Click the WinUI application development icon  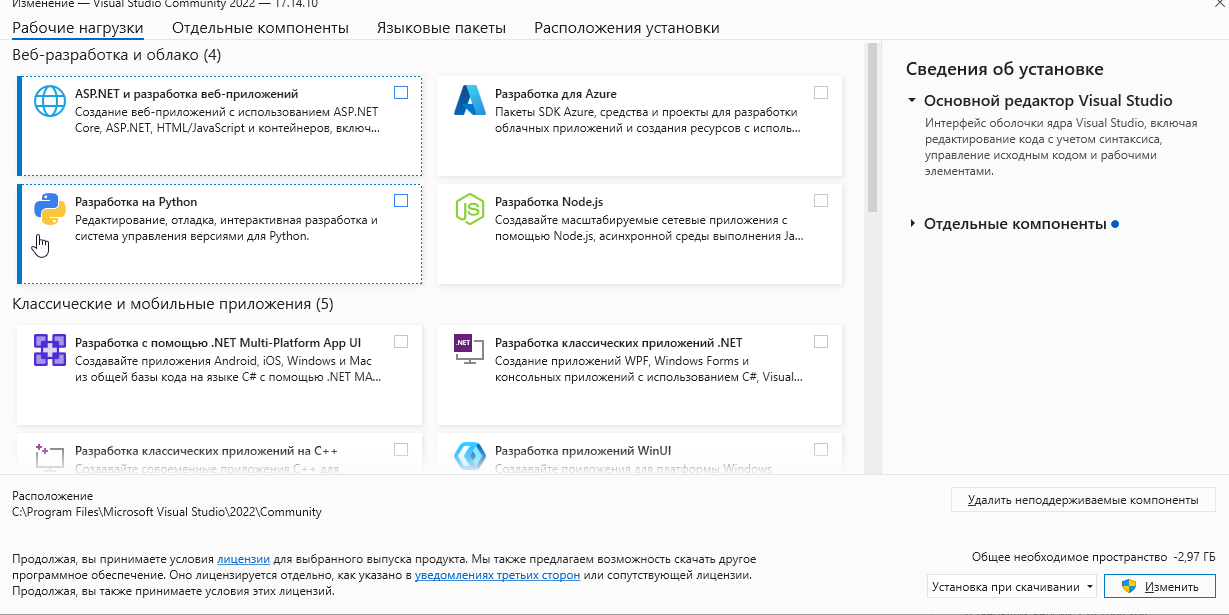click(x=470, y=456)
